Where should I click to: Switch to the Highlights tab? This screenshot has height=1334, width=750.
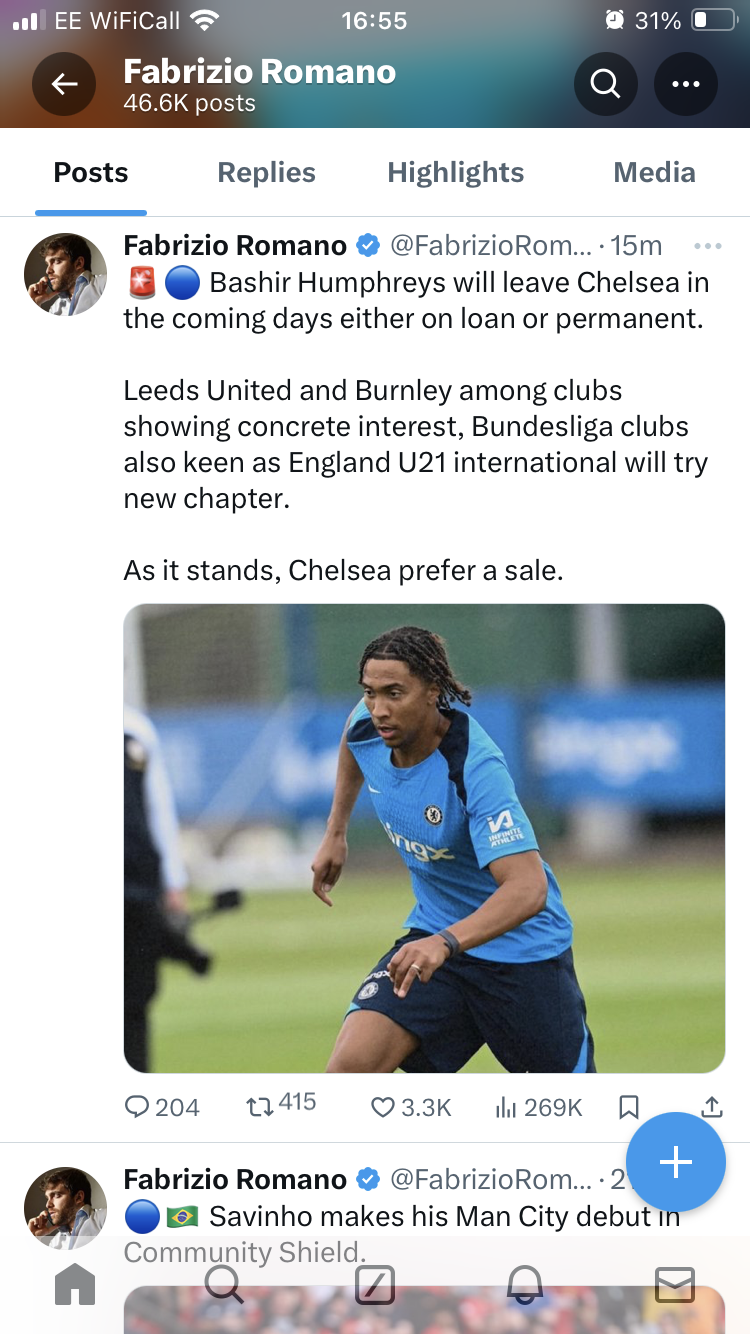pos(455,173)
